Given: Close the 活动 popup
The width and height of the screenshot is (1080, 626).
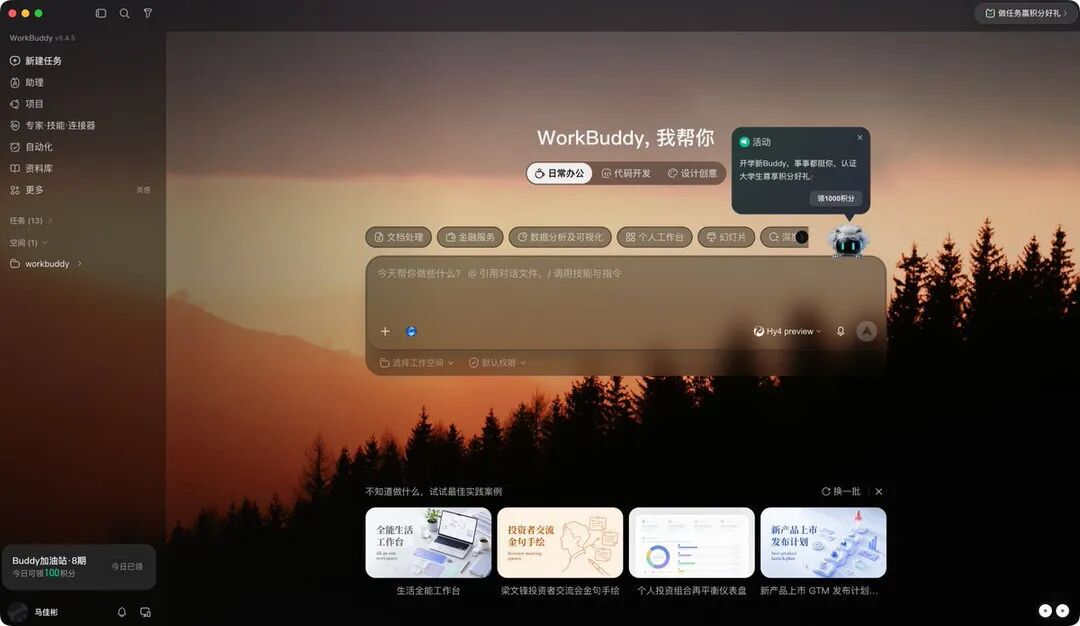Looking at the screenshot, I should [860, 137].
